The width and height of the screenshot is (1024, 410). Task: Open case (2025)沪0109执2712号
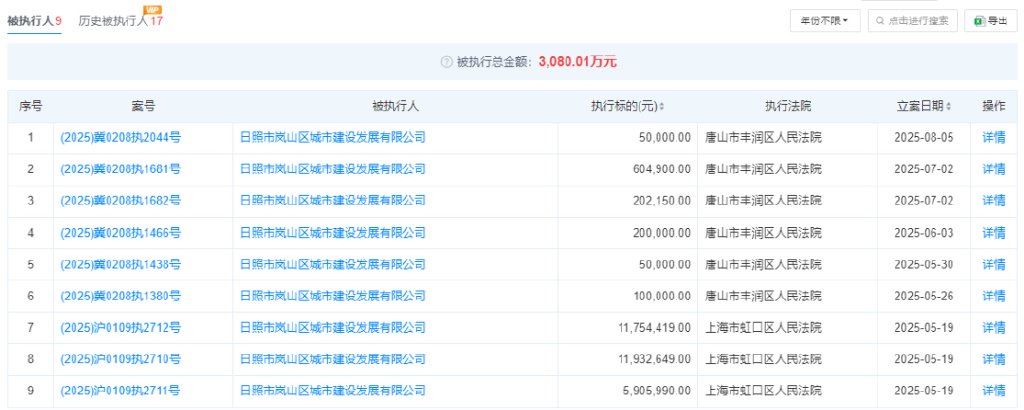click(120, 327)
